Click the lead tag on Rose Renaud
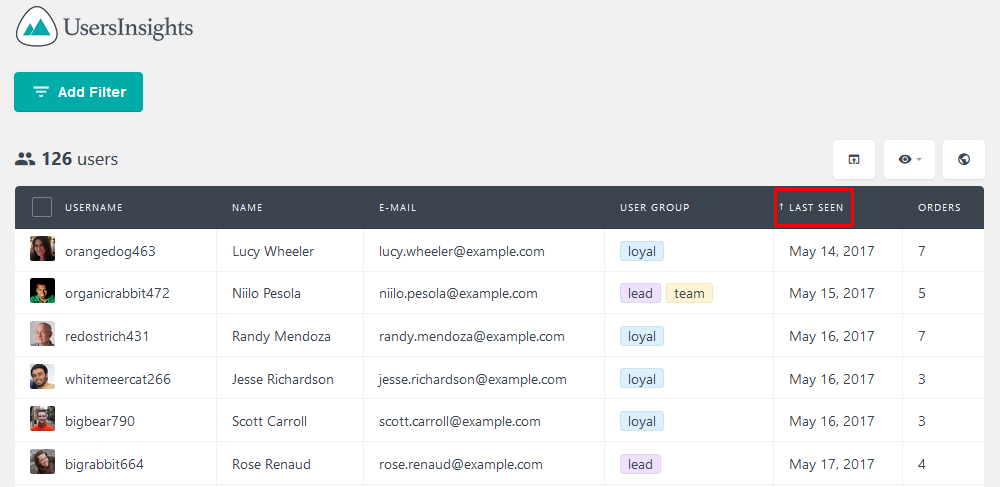The width and height of the screenshot is (1000, 487). point(640,464)
